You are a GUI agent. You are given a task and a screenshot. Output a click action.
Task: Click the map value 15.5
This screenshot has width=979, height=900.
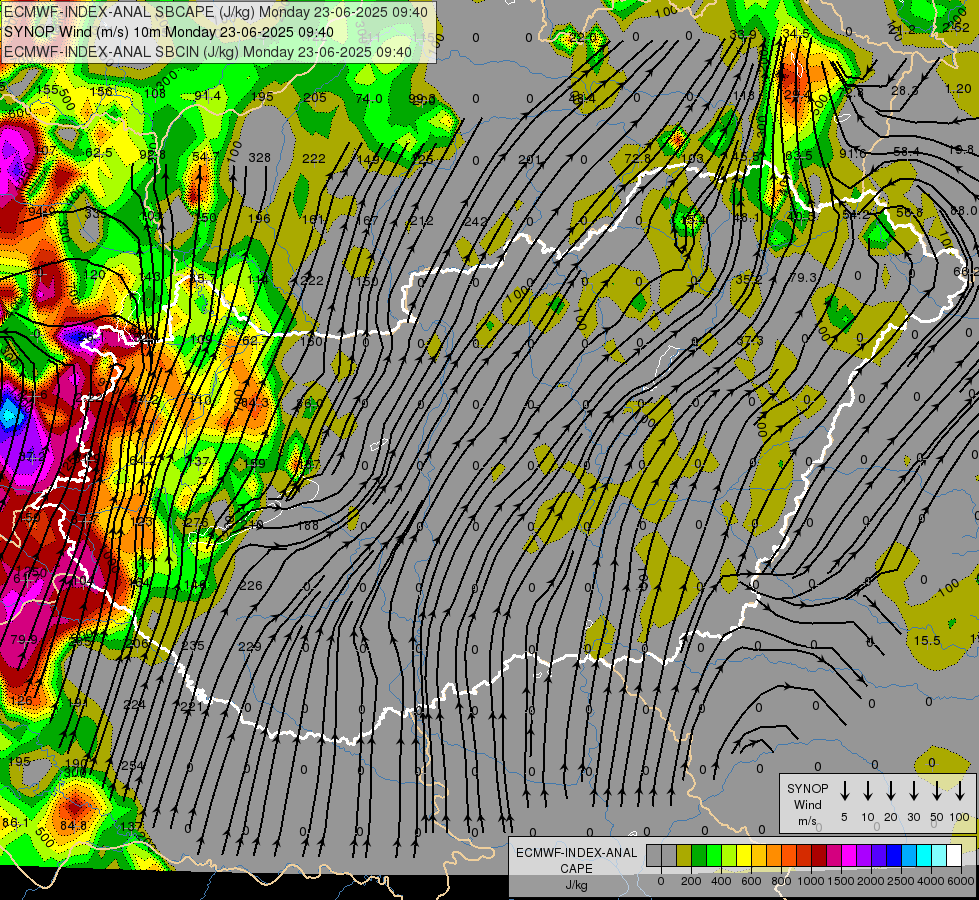[927, 641]
